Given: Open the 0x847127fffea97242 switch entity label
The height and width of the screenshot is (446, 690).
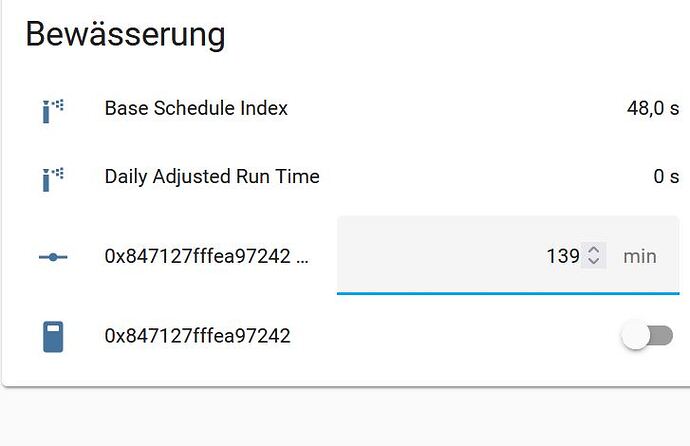Looking at the screenshot, I should click(198, 336).
